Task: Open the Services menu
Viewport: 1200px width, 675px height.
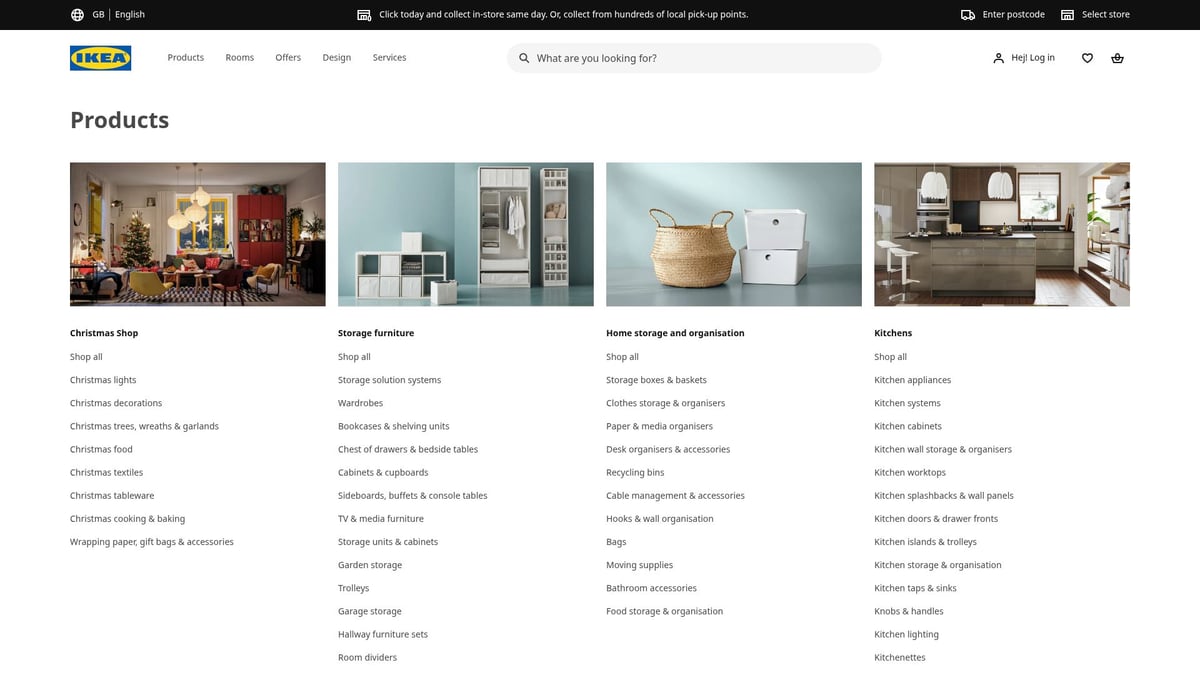Action: [x=389, y=58]
